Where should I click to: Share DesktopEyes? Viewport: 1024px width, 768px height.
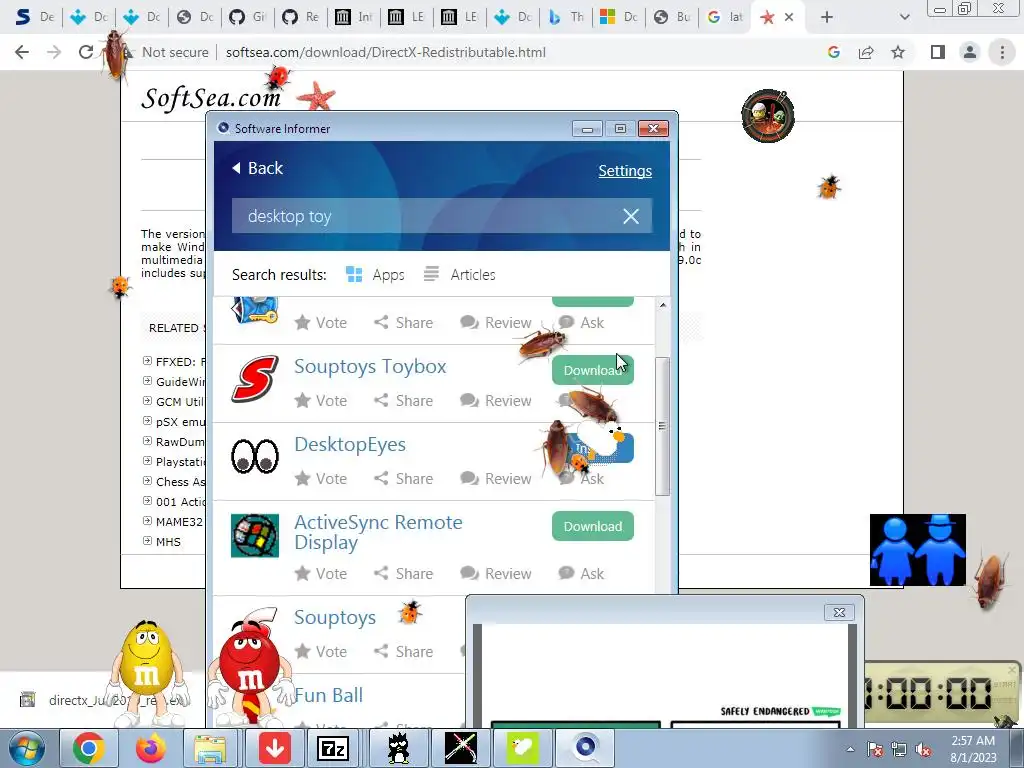(403, 479)
